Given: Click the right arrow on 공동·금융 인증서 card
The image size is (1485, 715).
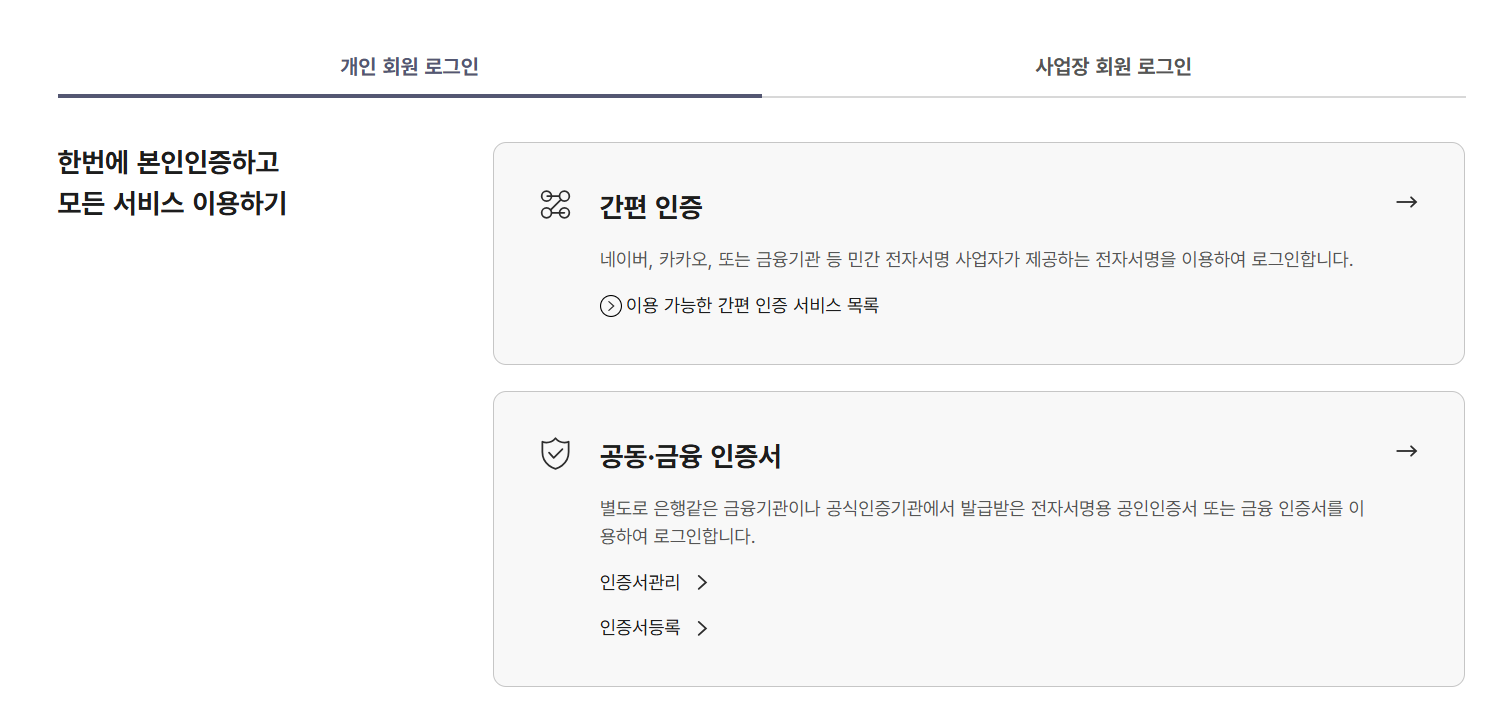Looking at the screenshot, I should pos(1406,451).
